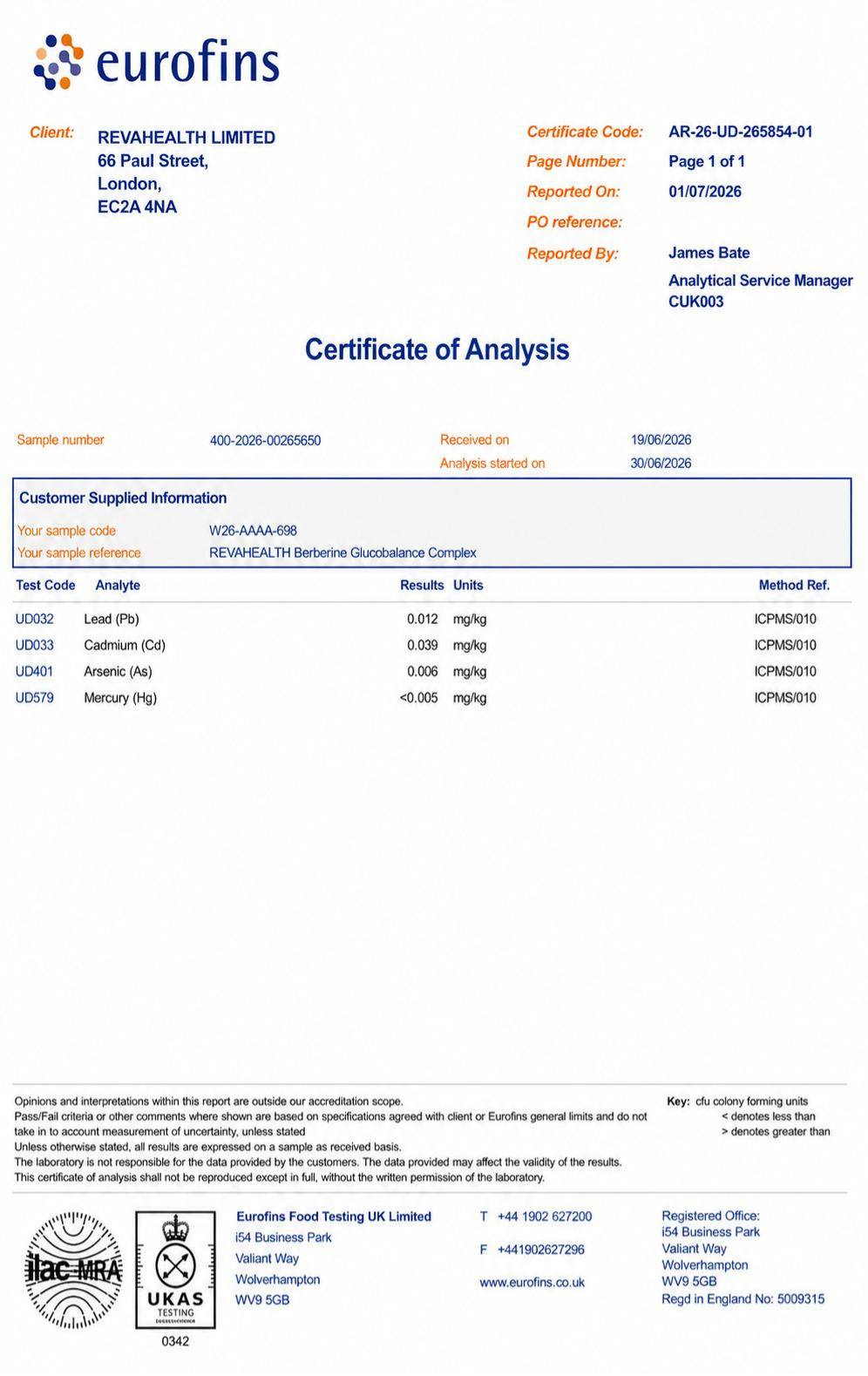Click the Key cfu colony forming units note
The height and width of the screenshot is (1376, 868).
[x=737, y=1101]
